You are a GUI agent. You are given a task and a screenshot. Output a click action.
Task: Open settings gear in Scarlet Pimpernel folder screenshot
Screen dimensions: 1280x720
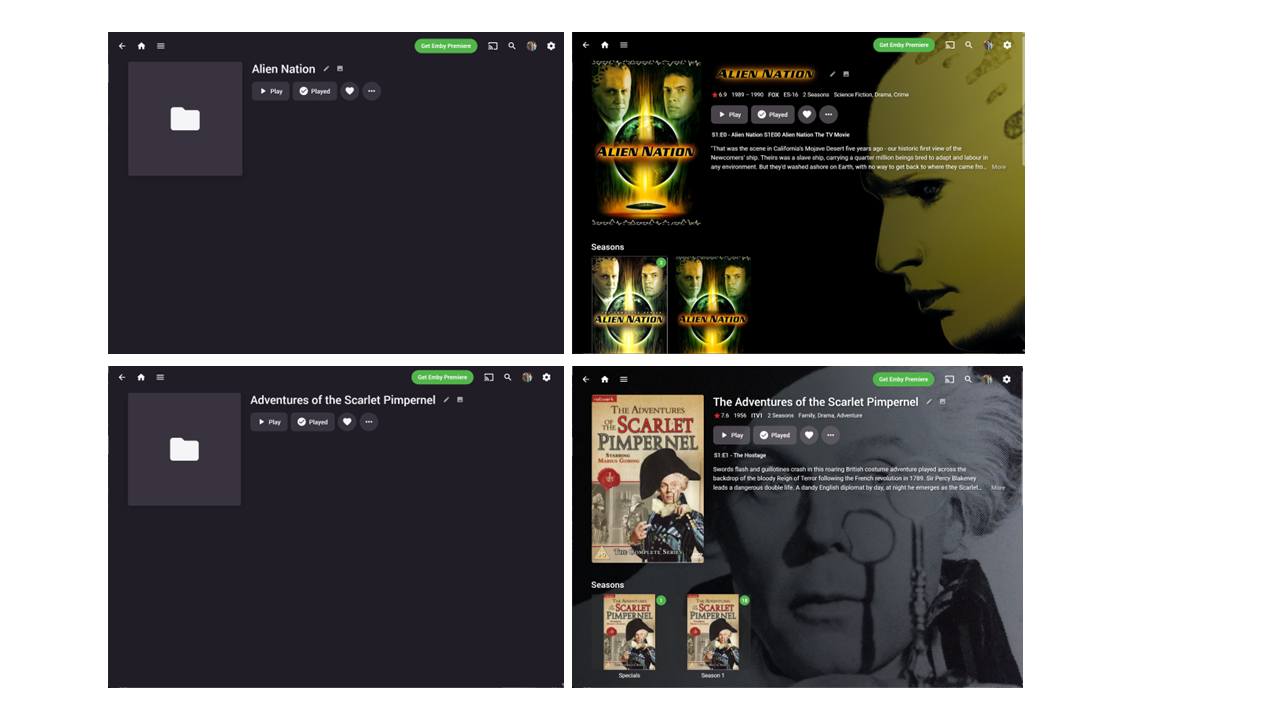(546, 377)
